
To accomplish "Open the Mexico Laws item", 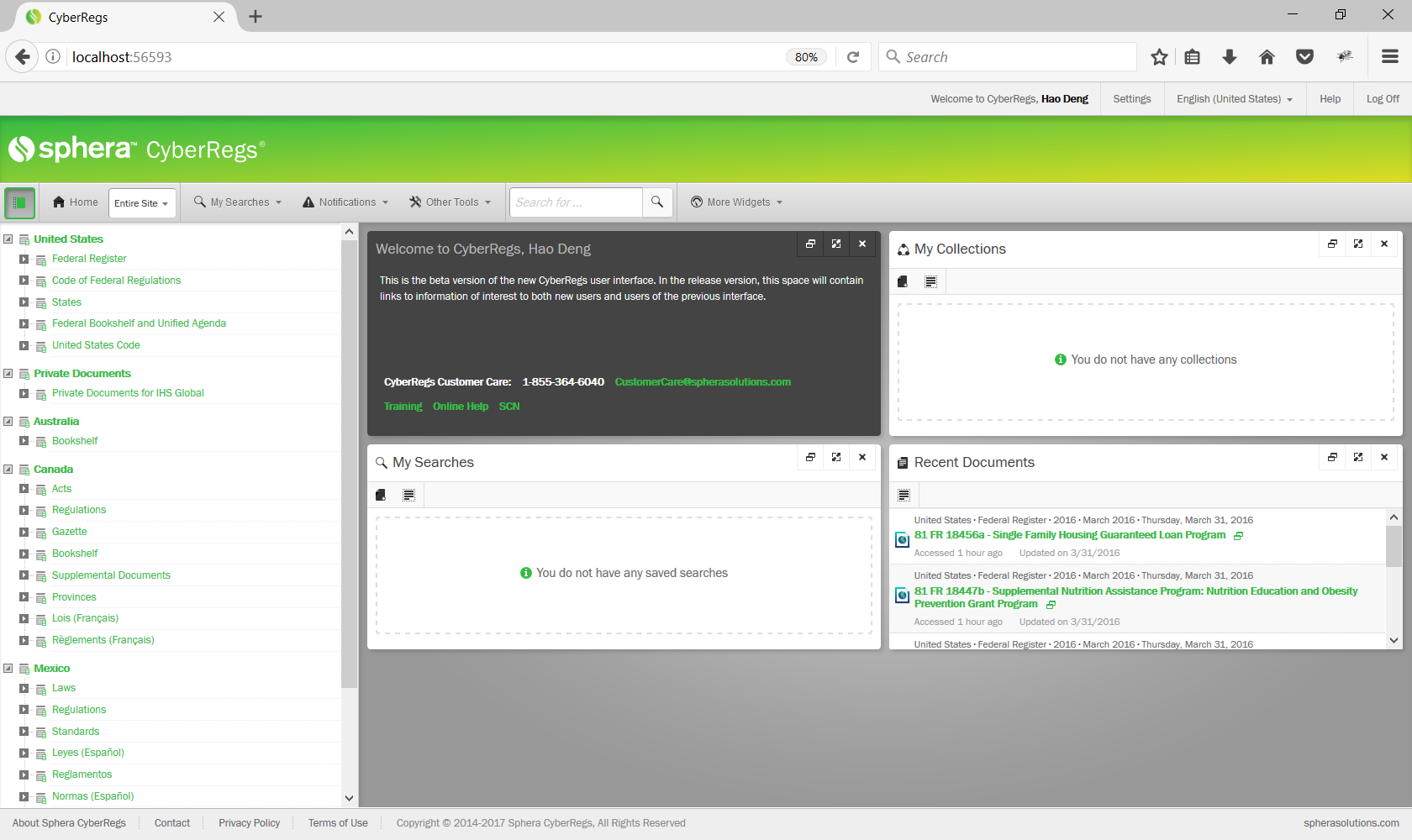I will pyautogui.click(x=64, y=688).
